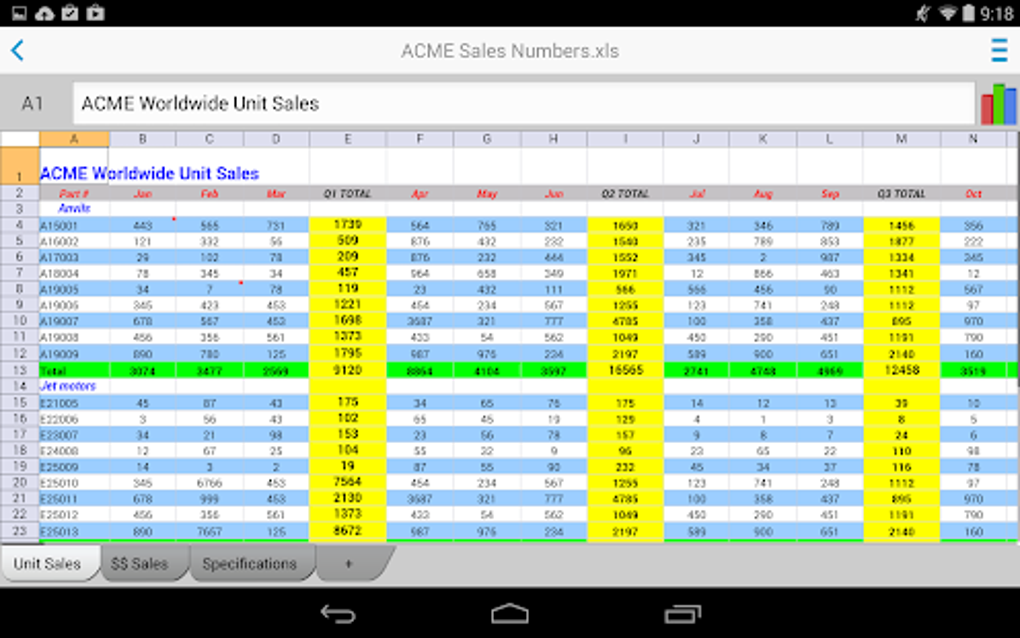Select the green Total label cell

coord(74,371)
